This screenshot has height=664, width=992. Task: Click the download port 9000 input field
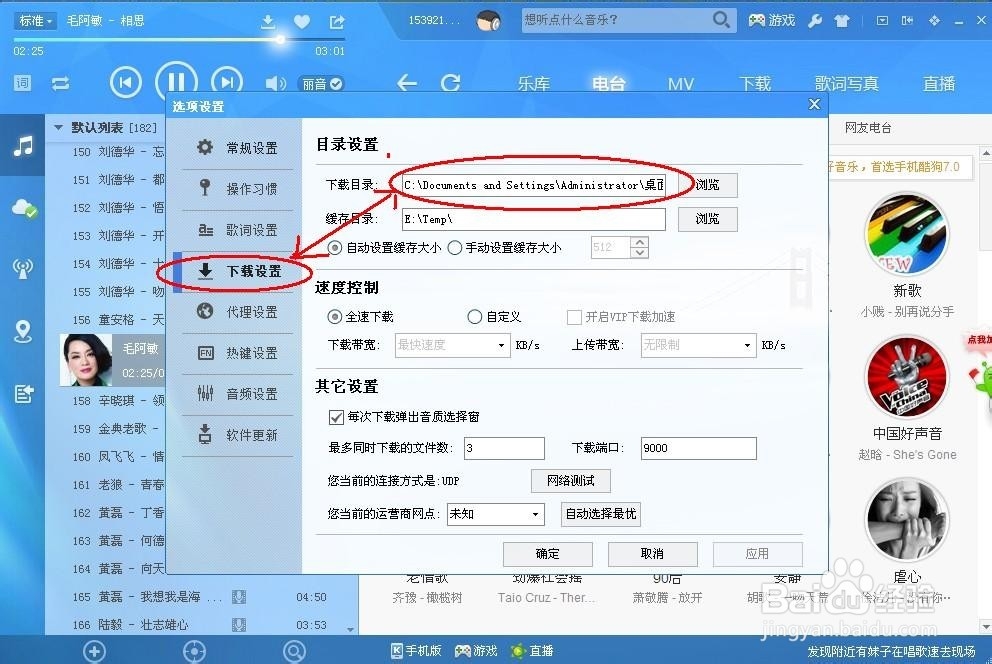[x=698, y=448]
